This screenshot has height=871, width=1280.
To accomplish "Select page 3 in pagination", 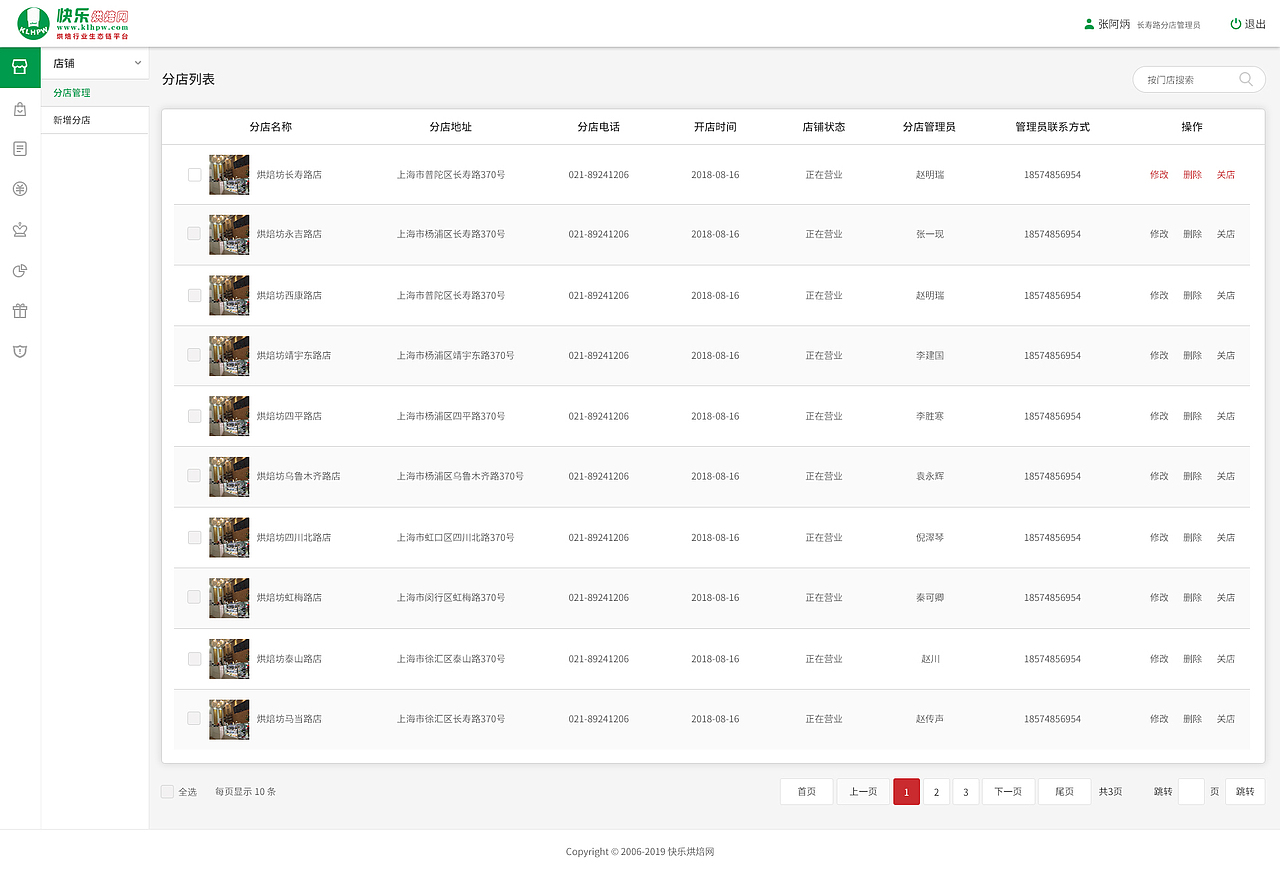I will tap(966, 792).
